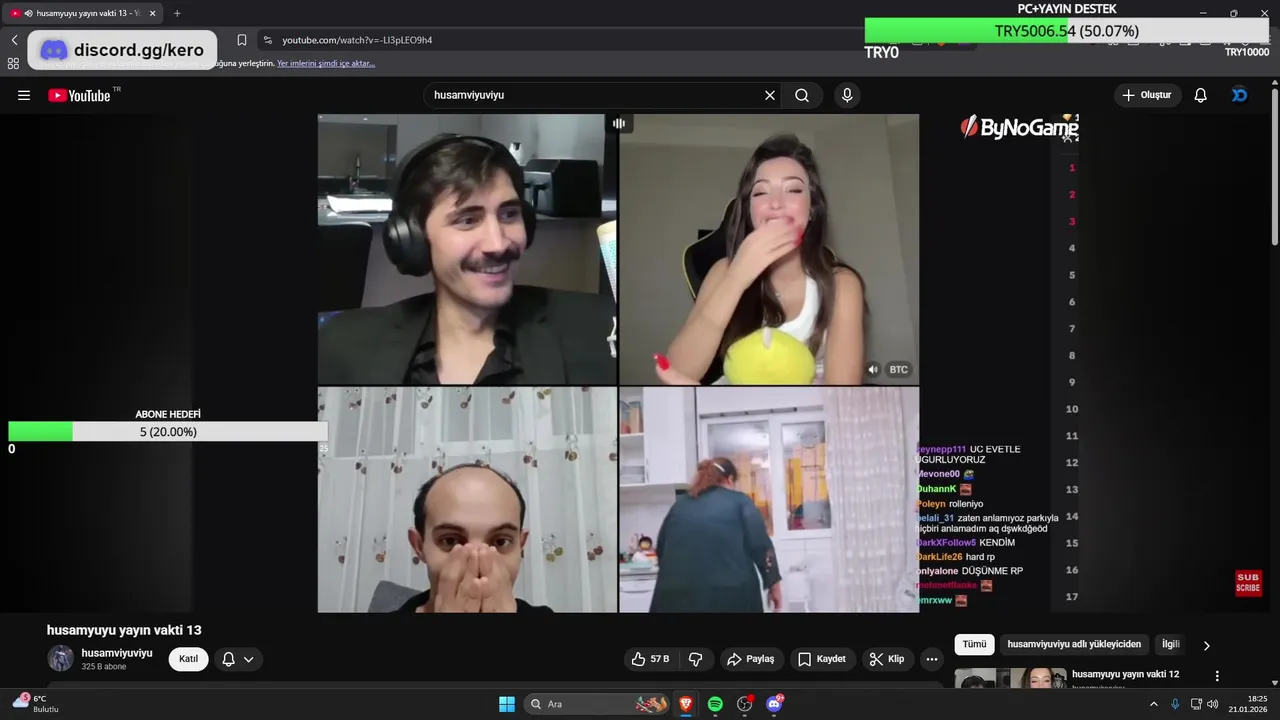Viewport: 1280px width, 720px height.
Task: Click the Yer imlerini şimdi içe aktar link
Action: click(326, 63)
